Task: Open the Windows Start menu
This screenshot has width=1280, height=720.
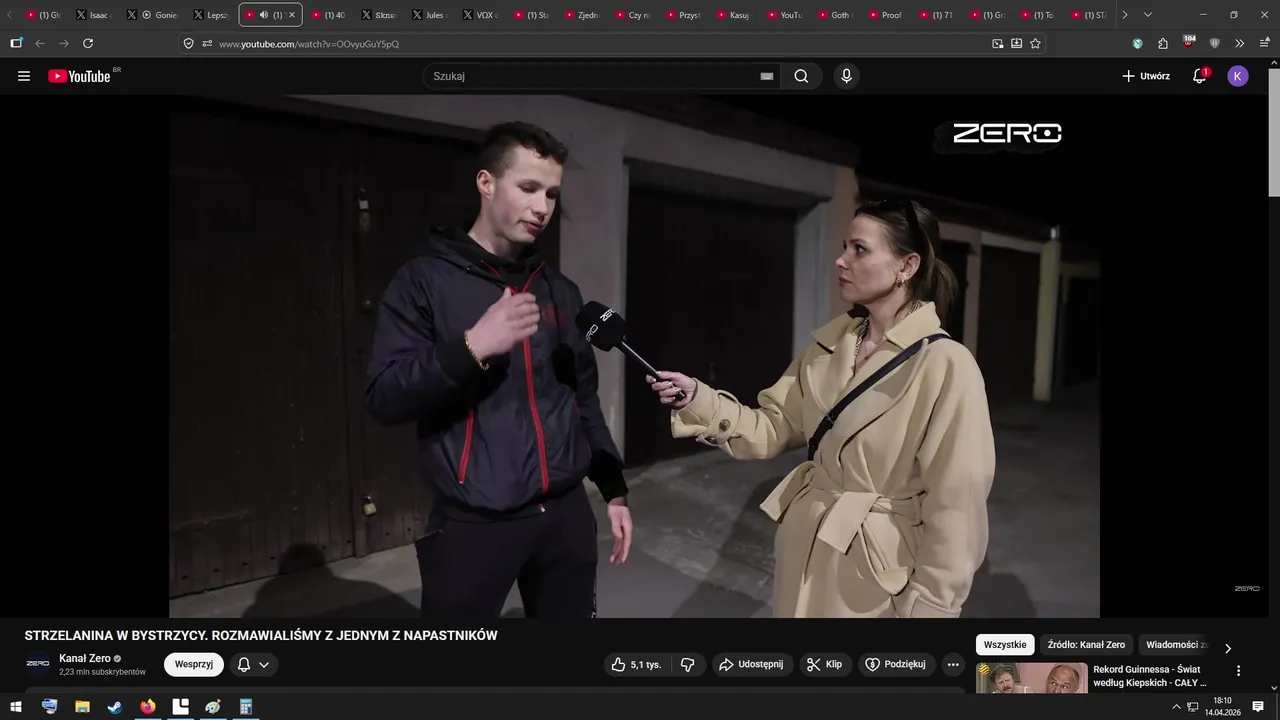Action: click(16, 707)
